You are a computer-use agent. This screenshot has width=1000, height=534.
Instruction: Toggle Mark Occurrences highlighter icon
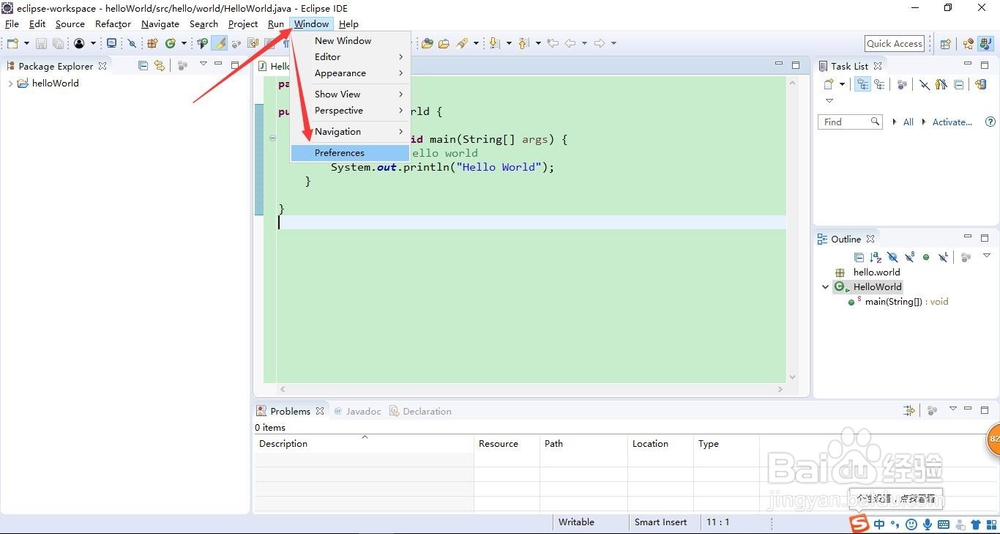(x=219, y=43)
